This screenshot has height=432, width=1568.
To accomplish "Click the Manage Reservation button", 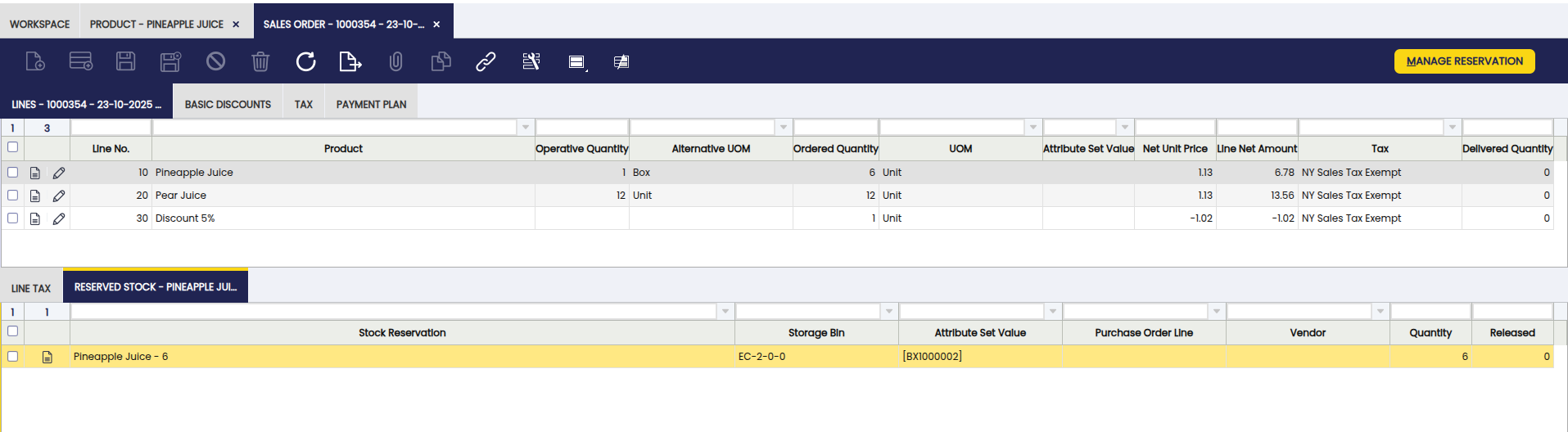I will 1464,61.
